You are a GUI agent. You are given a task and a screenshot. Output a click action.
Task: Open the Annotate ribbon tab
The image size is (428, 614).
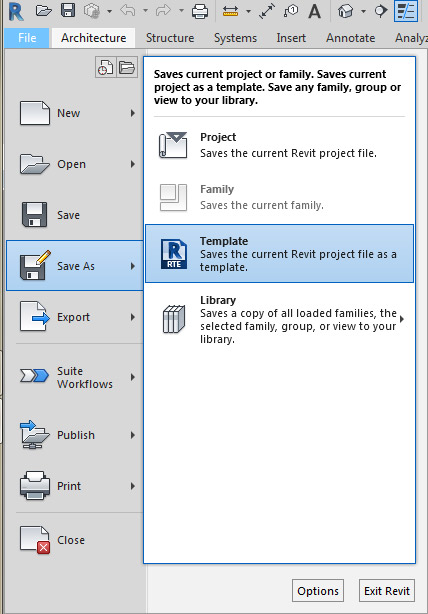click(350, 38)
